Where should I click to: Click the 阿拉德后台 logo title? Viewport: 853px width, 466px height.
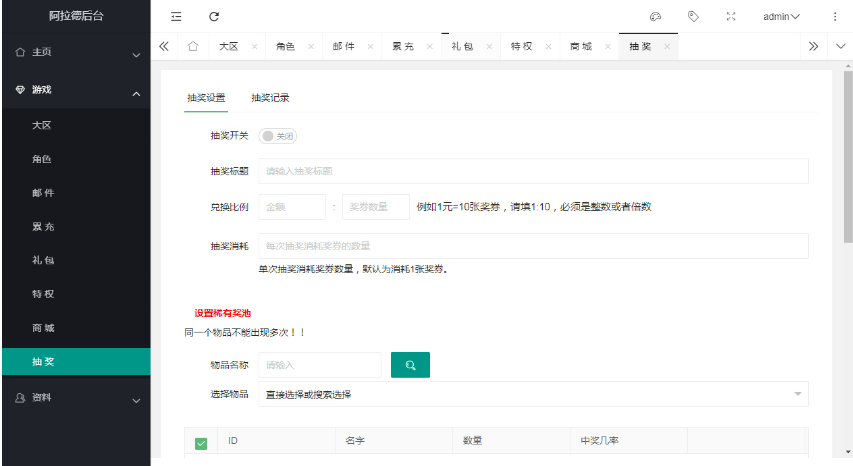(76, 16)
